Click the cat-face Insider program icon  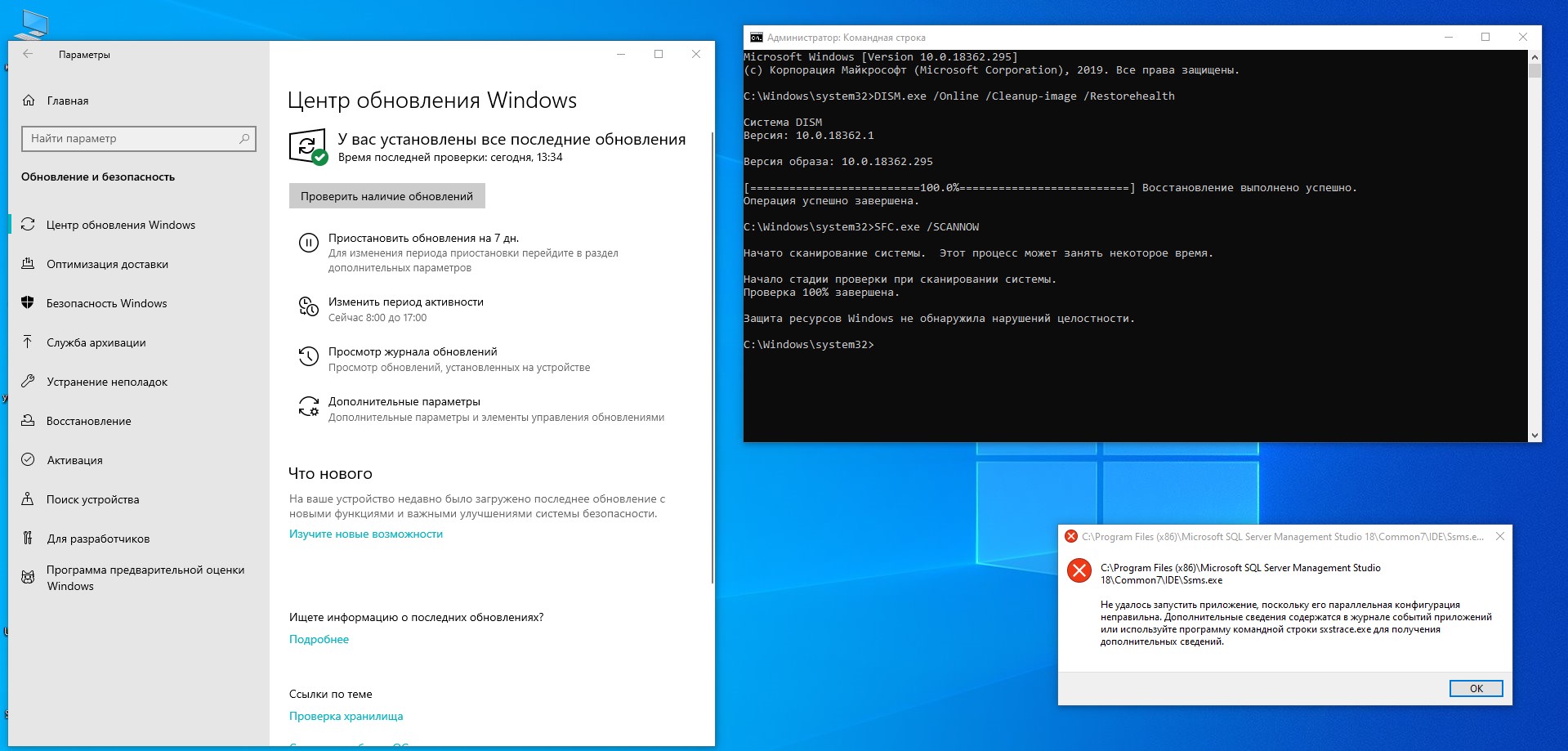click(x=28, y=577)
